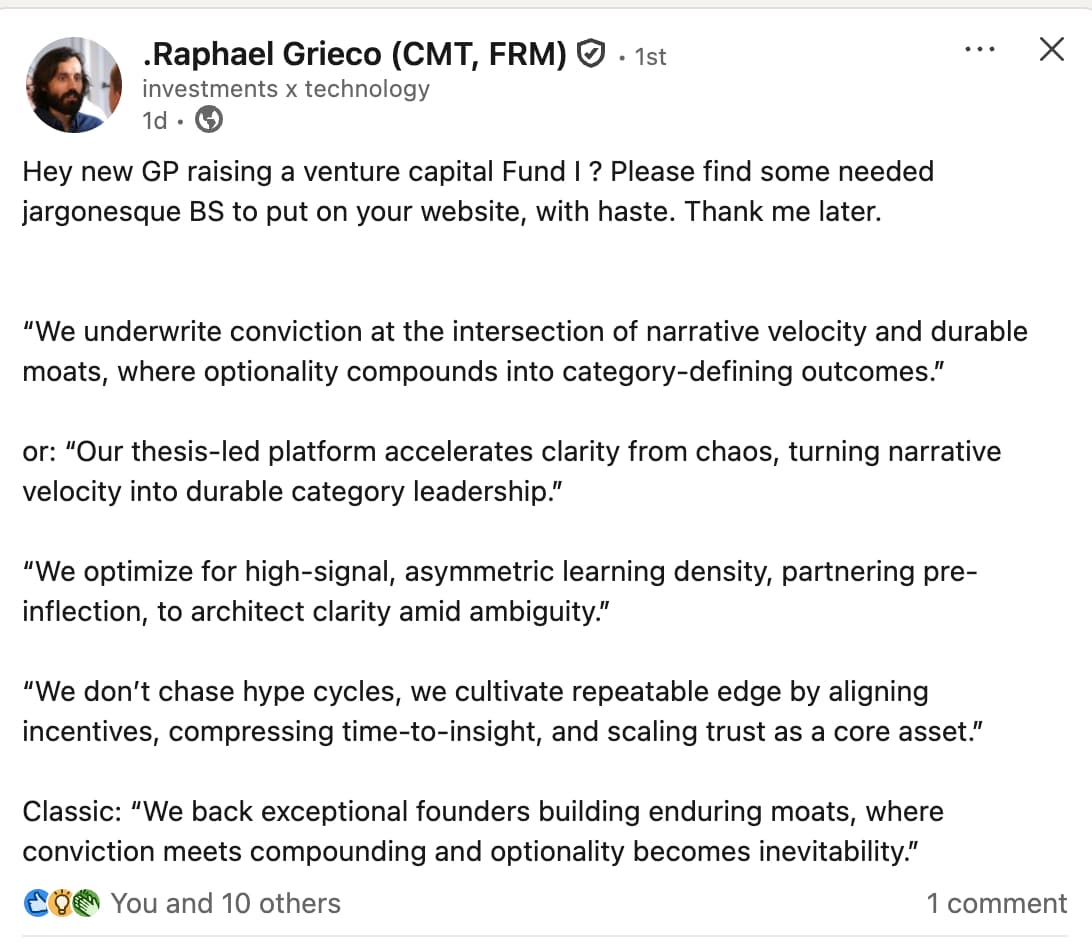Click the author name Raphael Grieco
The height and width of the screenshot is (952, 1092).
click(355, 54)
